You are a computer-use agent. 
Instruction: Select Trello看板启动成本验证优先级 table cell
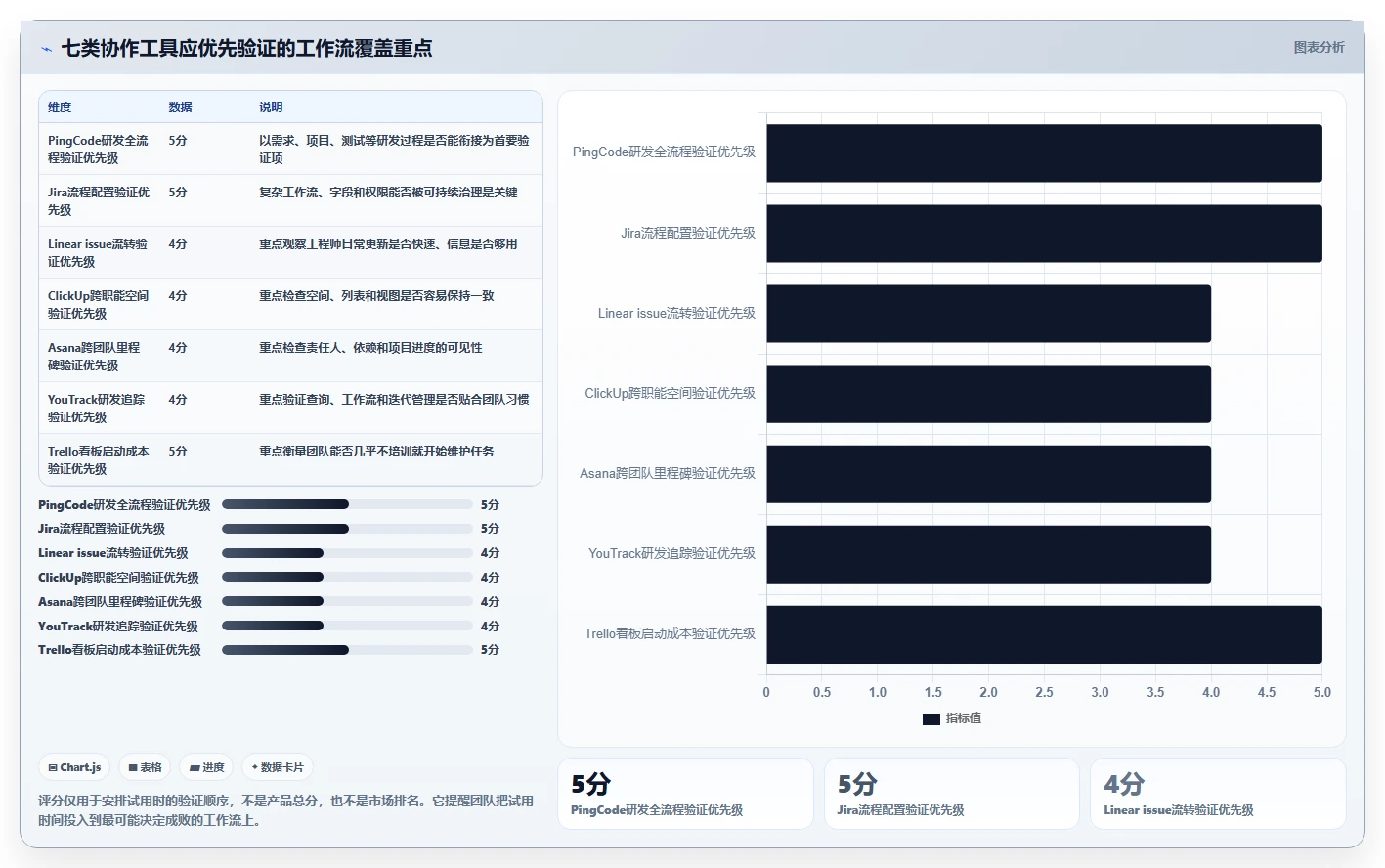99,460
